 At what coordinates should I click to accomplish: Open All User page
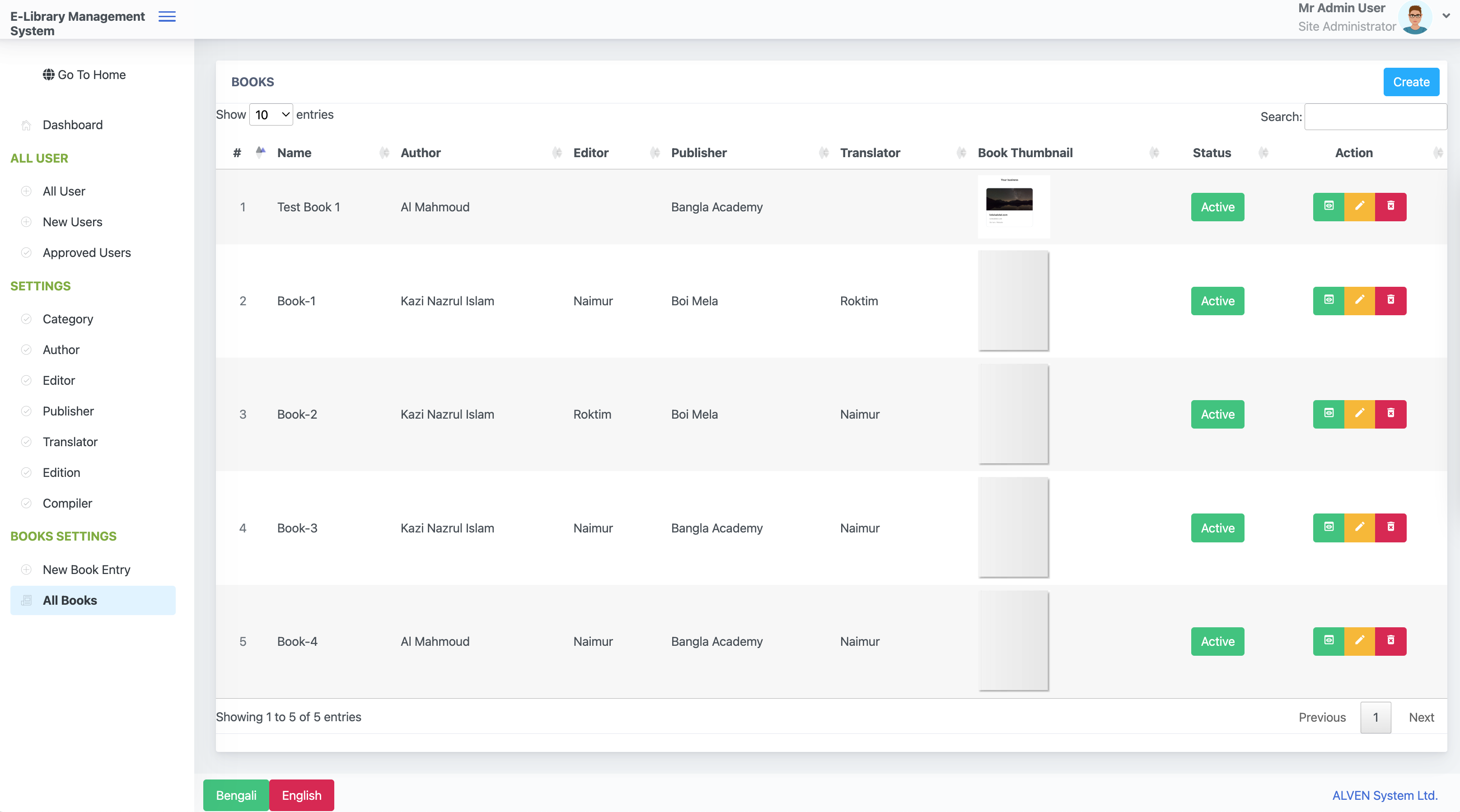(x=64, y=191)
